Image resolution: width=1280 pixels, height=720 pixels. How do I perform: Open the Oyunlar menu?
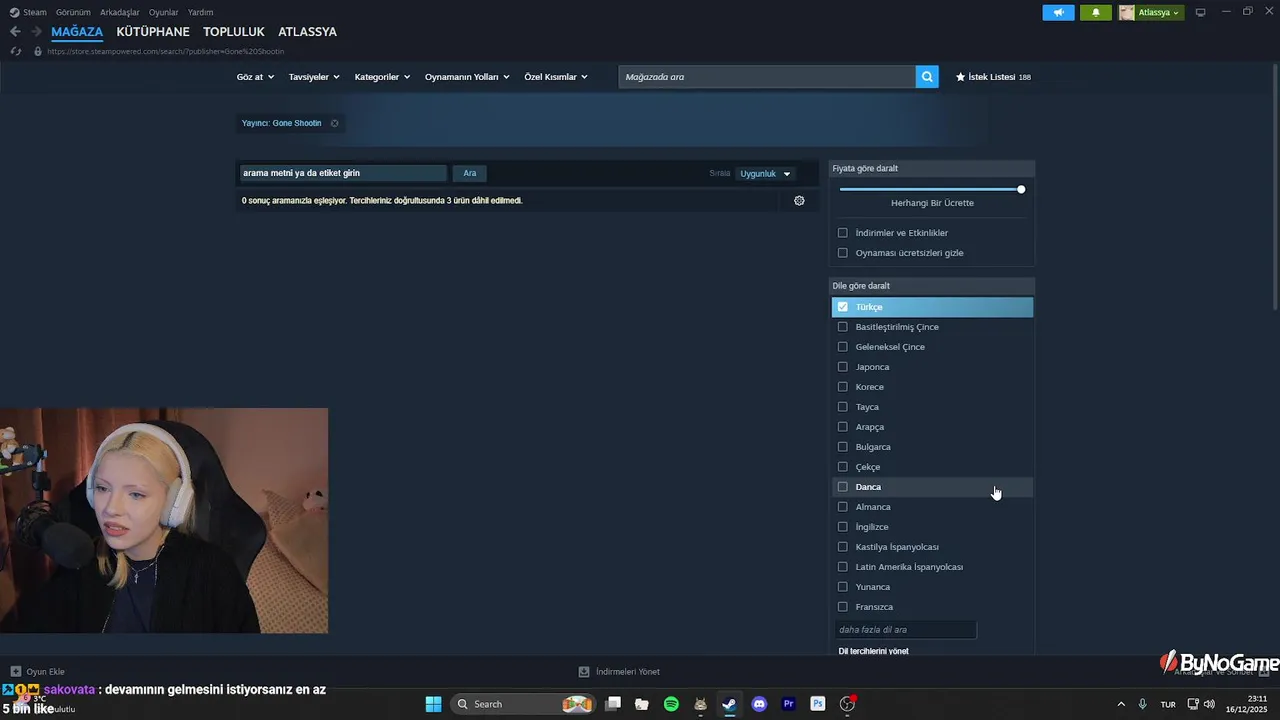click(x=163, y=12)
